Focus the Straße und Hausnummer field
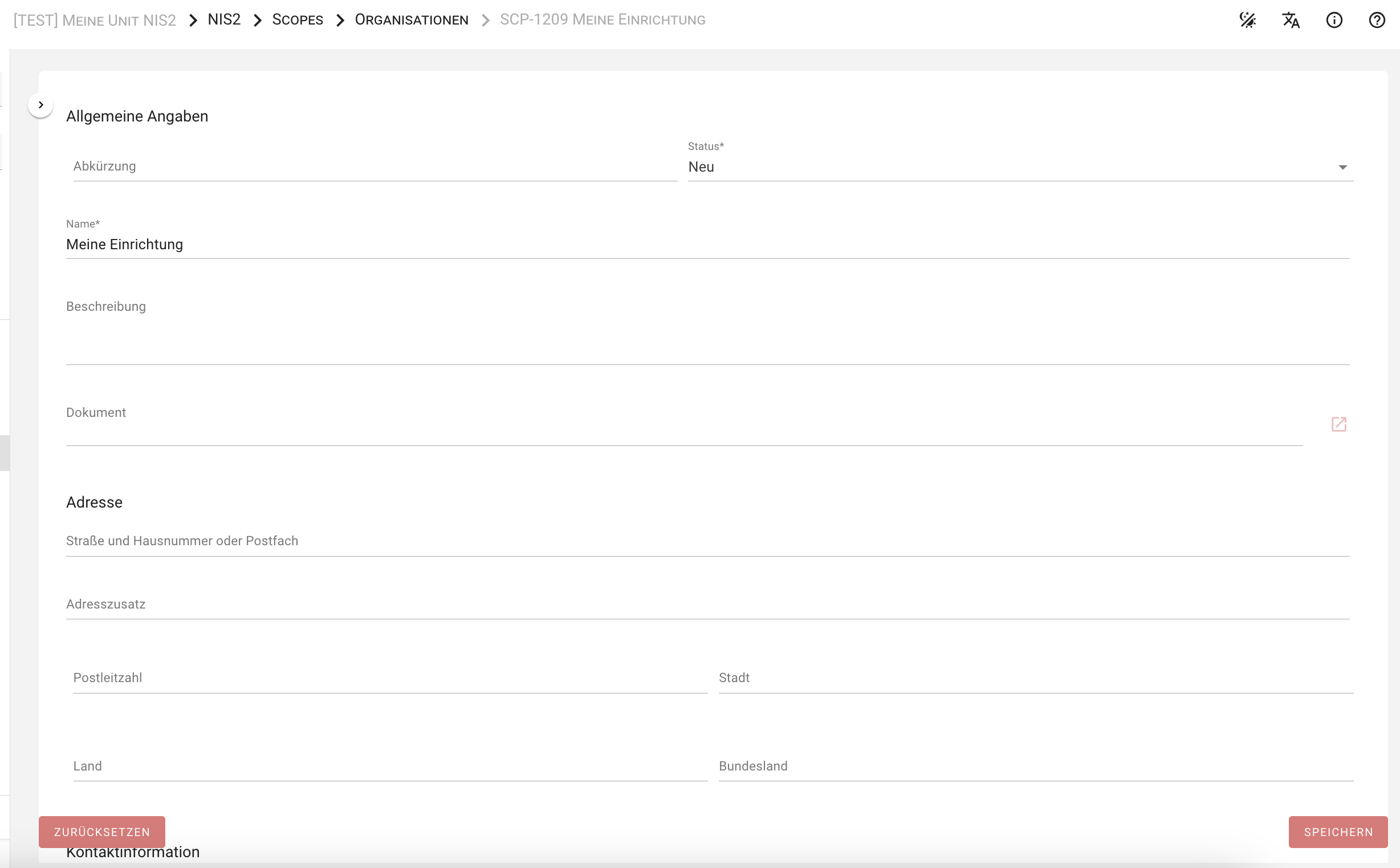This screenshot has width=1400, height=868. [x=707, y=541]
